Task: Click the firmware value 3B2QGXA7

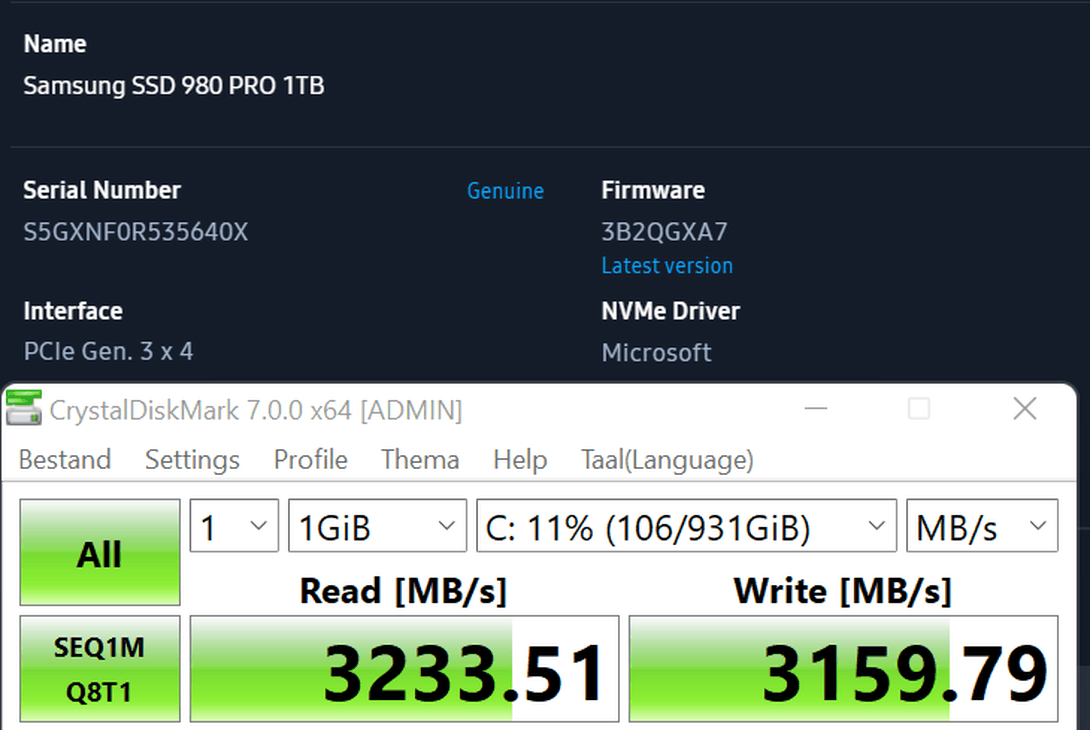Action: (664, 232)
